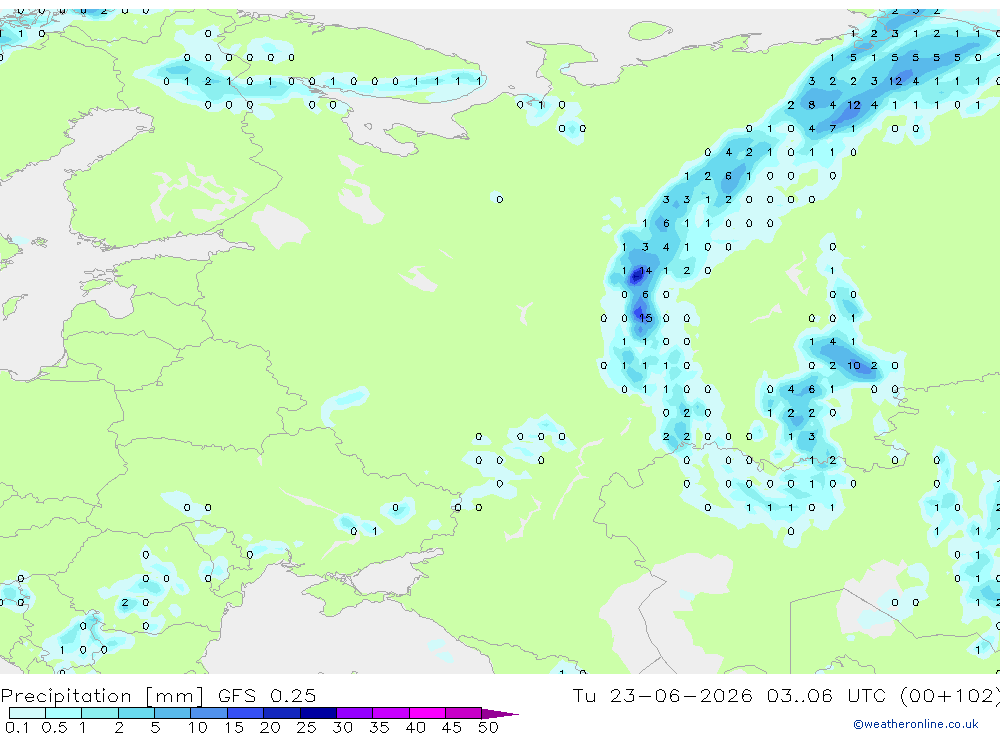Click the legend color between 35 and 40
1000x733 pixels.
(x=391, y=713)
